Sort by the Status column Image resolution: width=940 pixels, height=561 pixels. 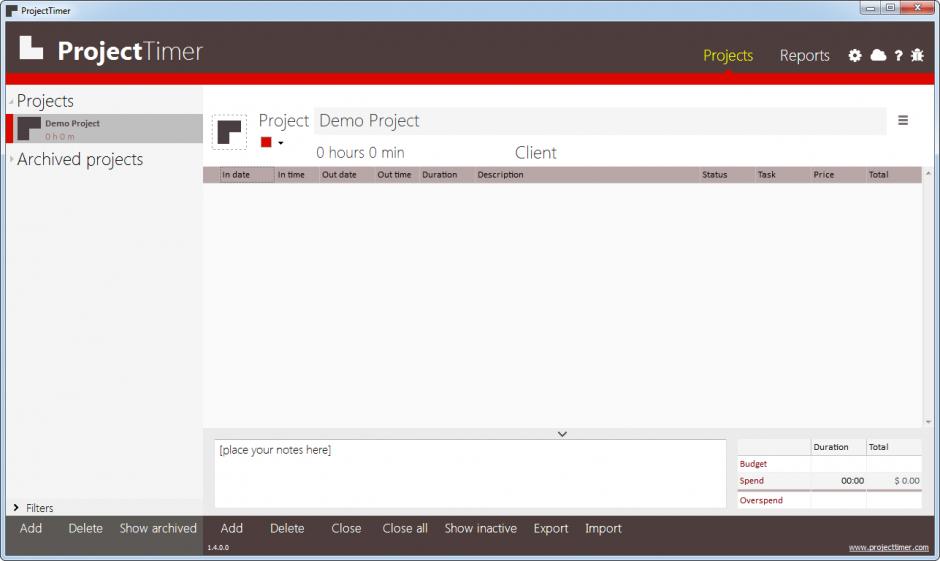point(727,174)
